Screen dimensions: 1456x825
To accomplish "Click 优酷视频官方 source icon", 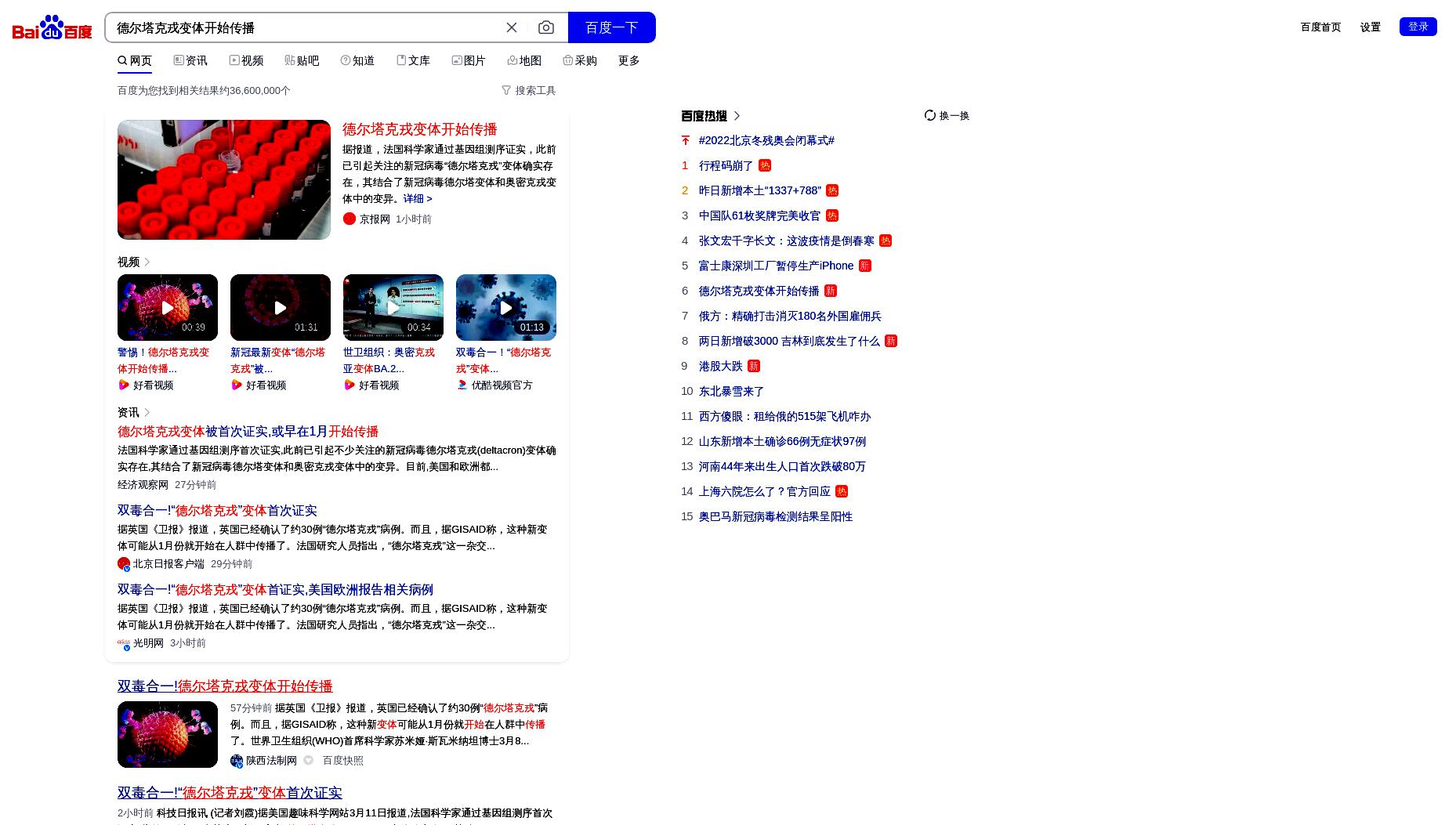I will point(462,385).
